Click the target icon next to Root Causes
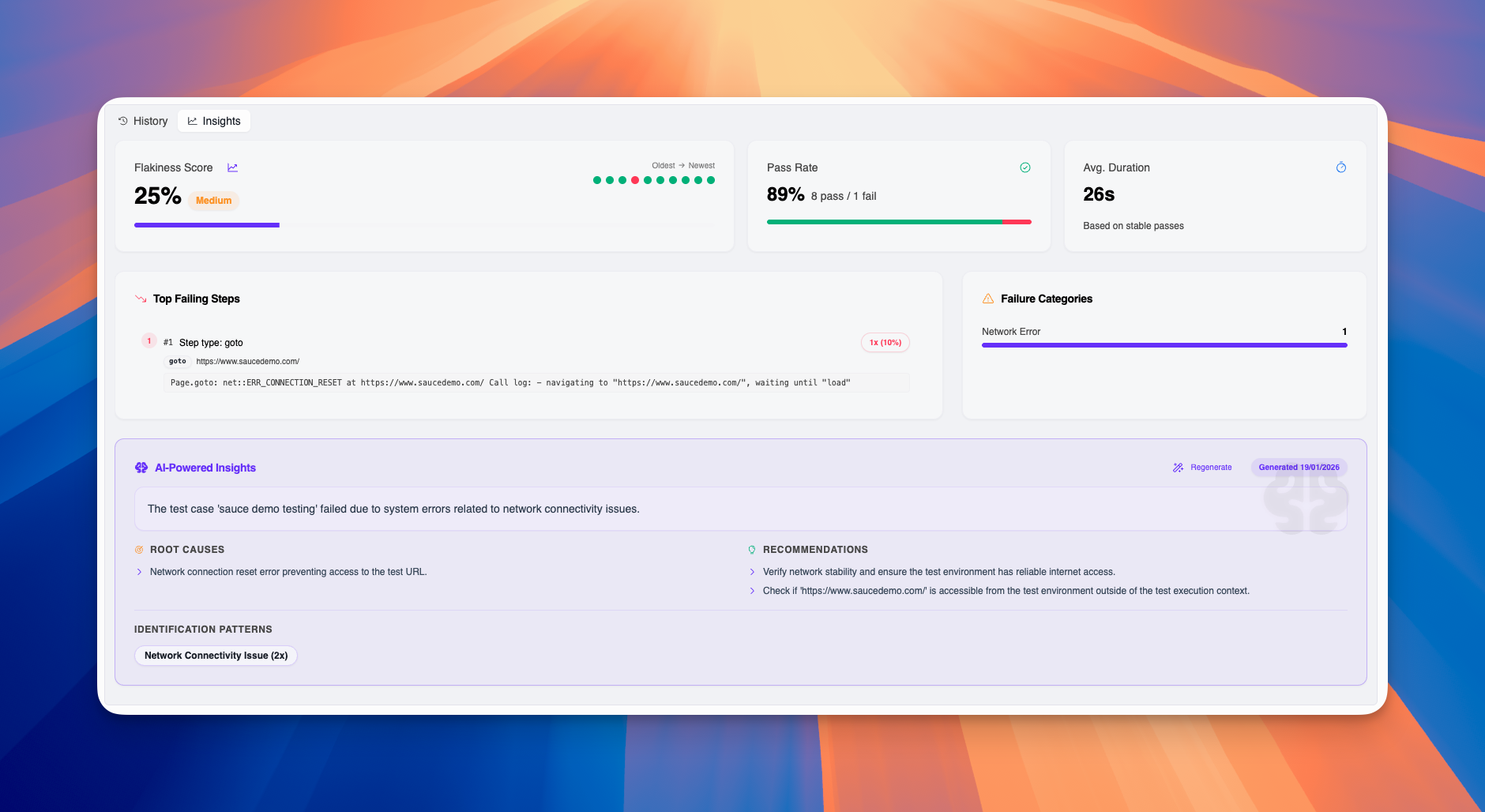 [x=140, y=549]
